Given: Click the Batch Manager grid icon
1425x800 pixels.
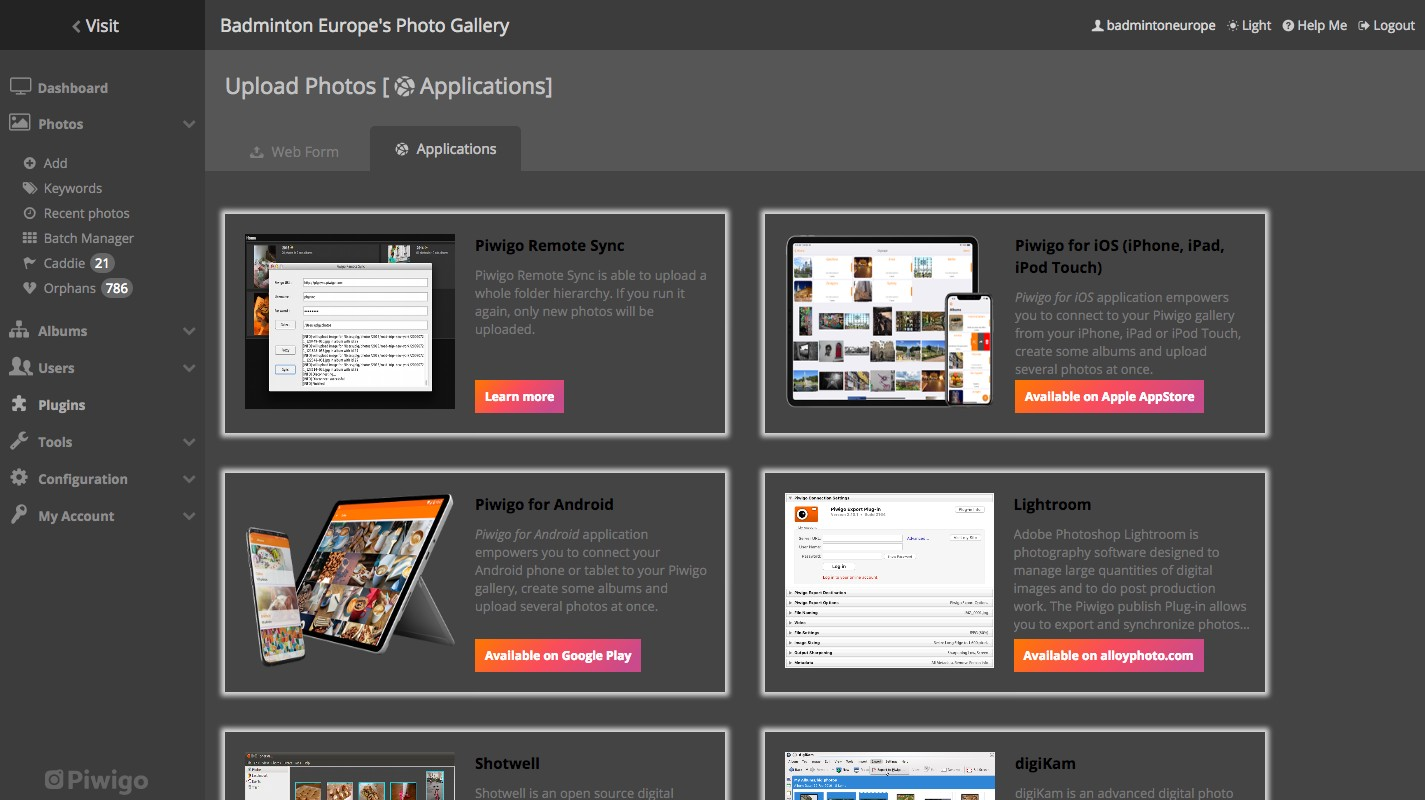Looking at the screenshot, I should (30, 238).
